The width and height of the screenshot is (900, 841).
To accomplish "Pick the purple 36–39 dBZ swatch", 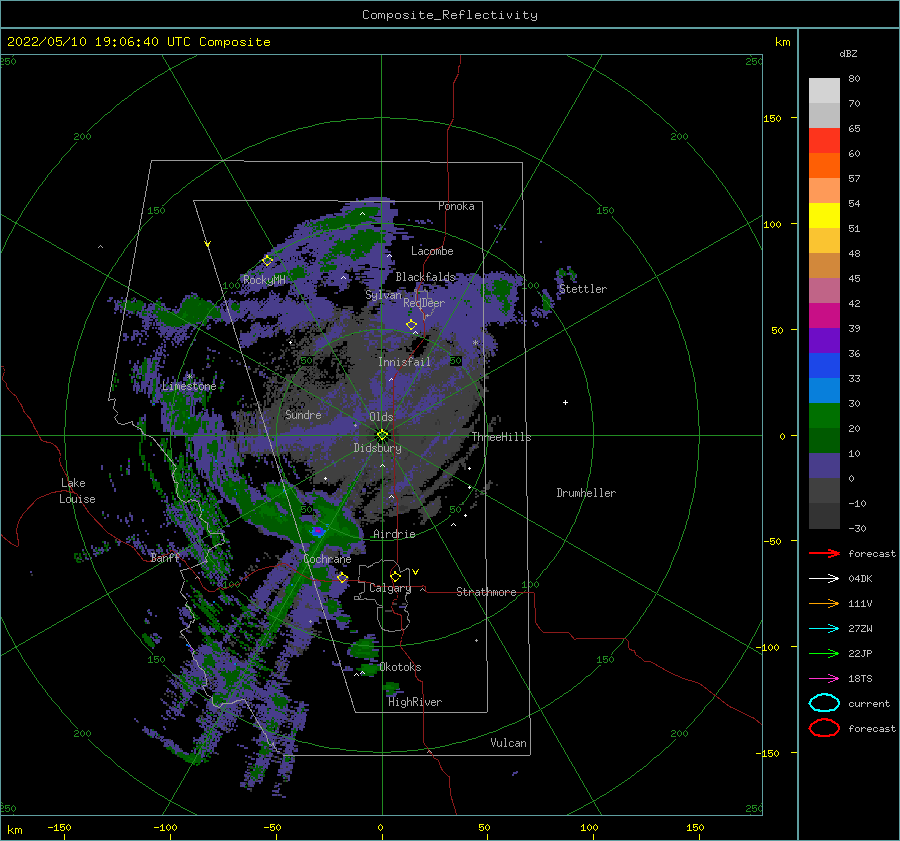I will (824, 341).
